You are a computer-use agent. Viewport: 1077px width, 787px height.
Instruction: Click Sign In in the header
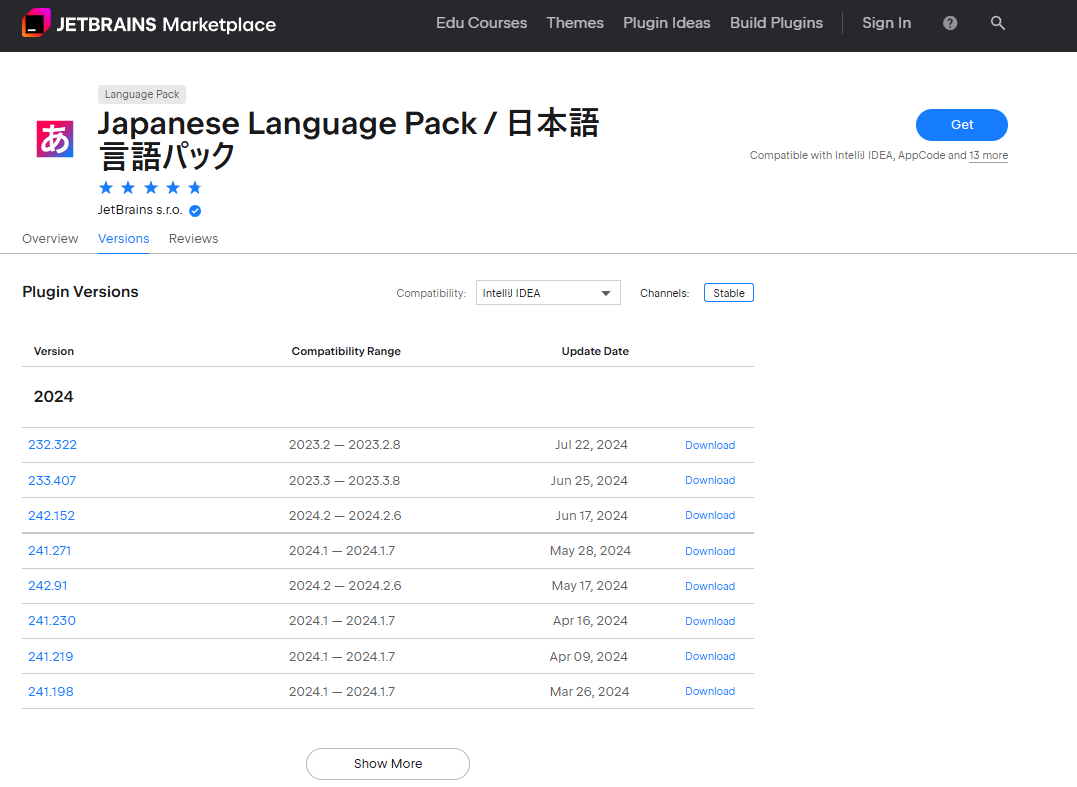(886, 23)
